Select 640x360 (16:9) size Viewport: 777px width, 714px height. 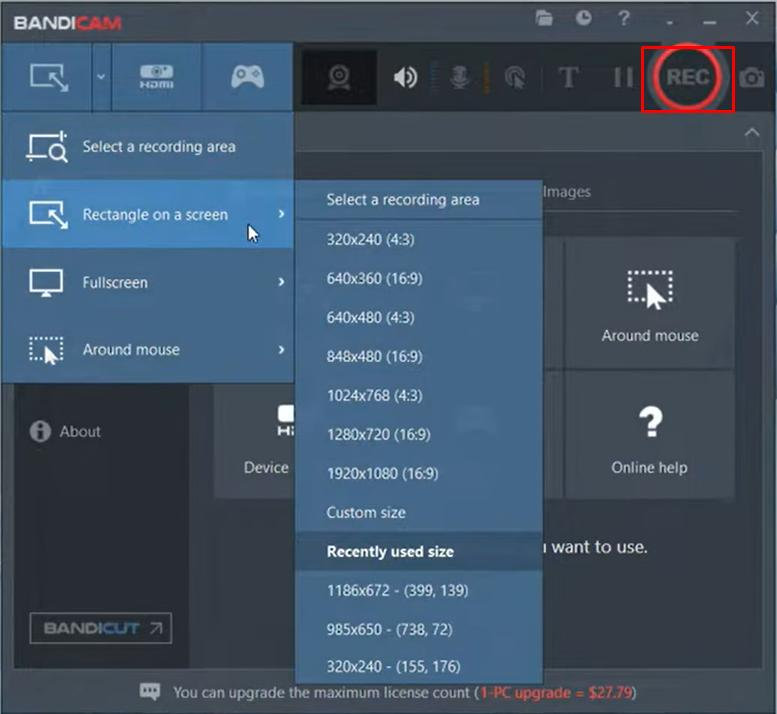tap(419, 278)
